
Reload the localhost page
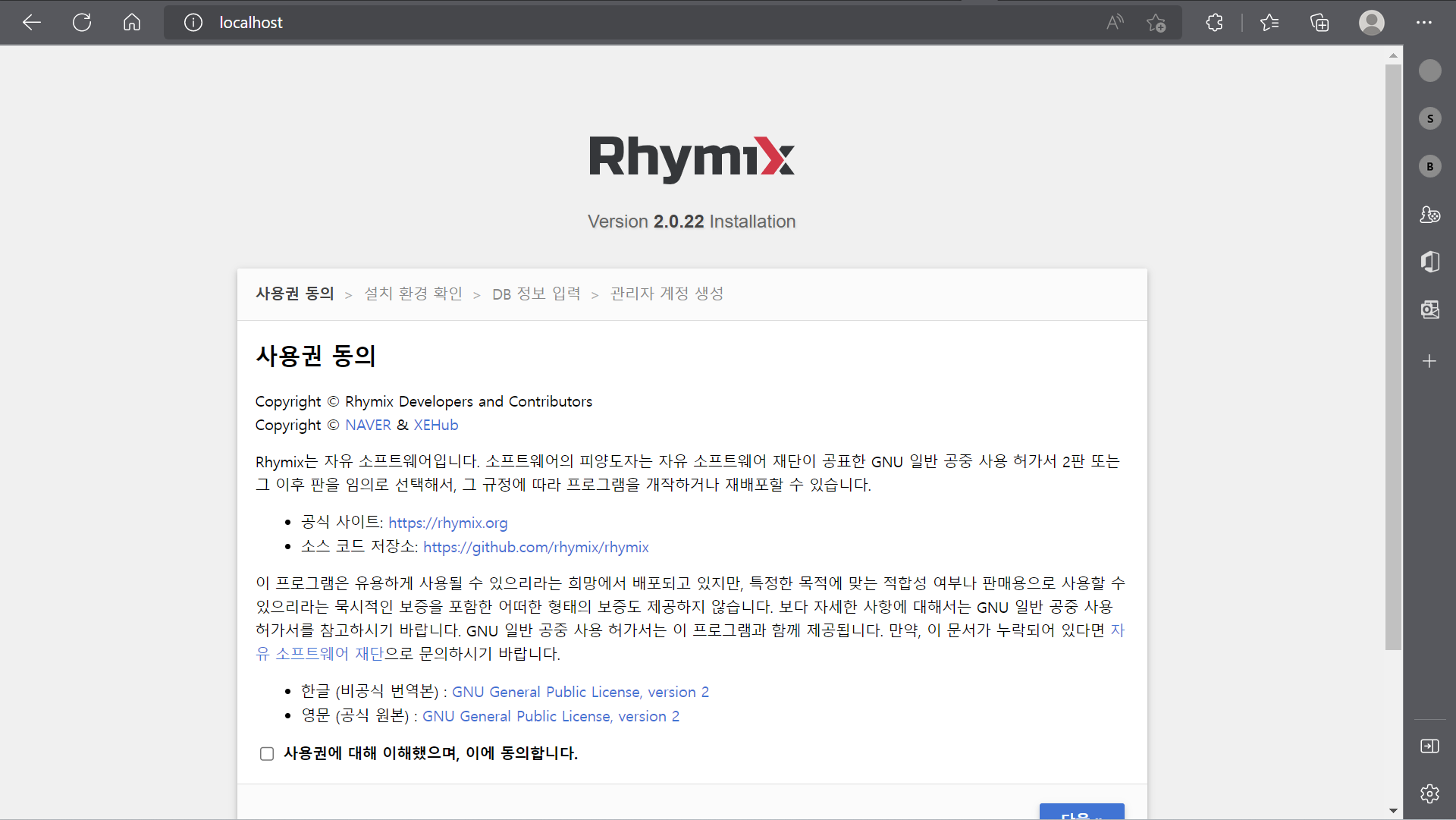coord(82,23)
